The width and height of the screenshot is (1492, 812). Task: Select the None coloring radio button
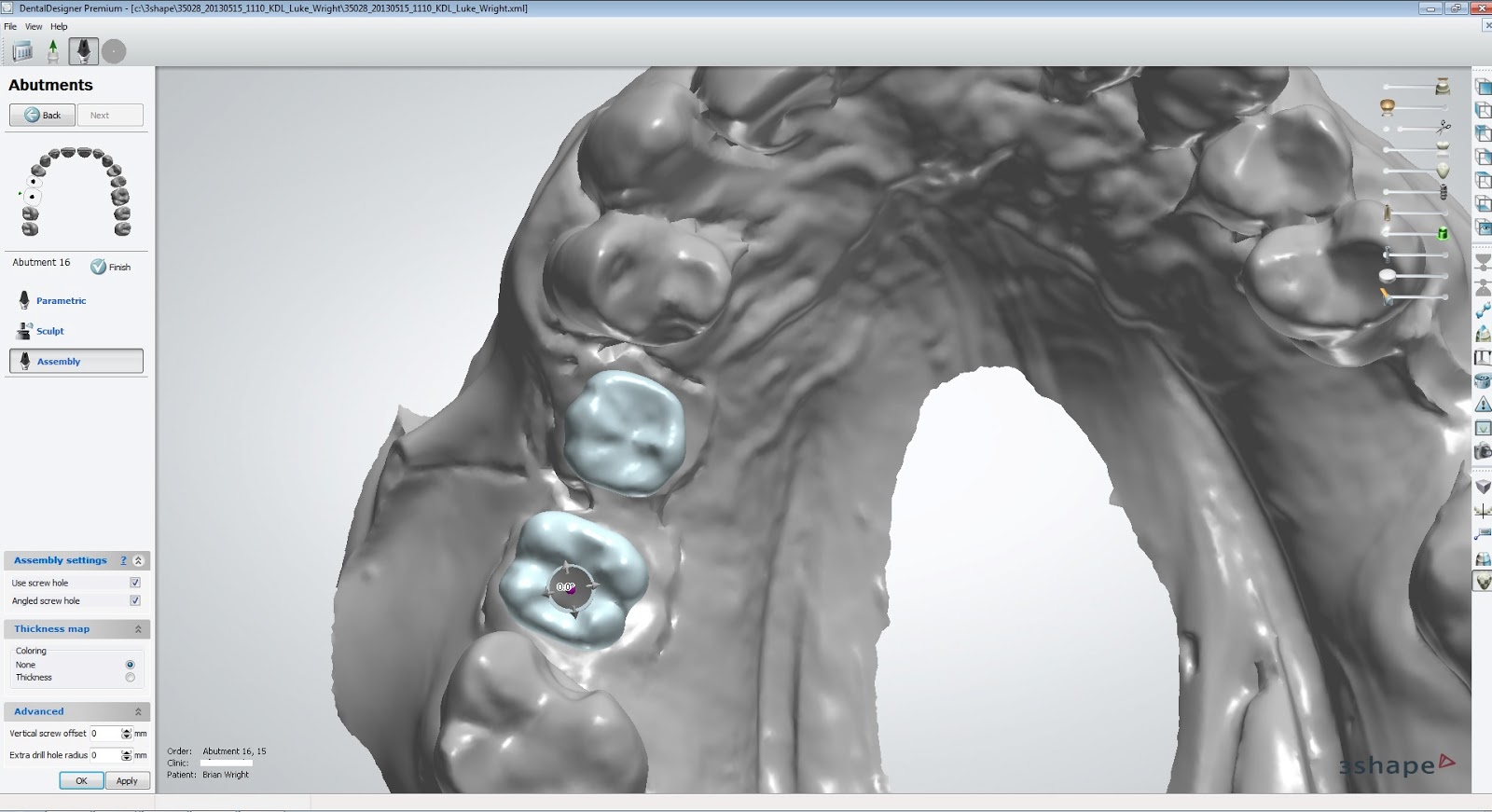click(x=130, y=665)
